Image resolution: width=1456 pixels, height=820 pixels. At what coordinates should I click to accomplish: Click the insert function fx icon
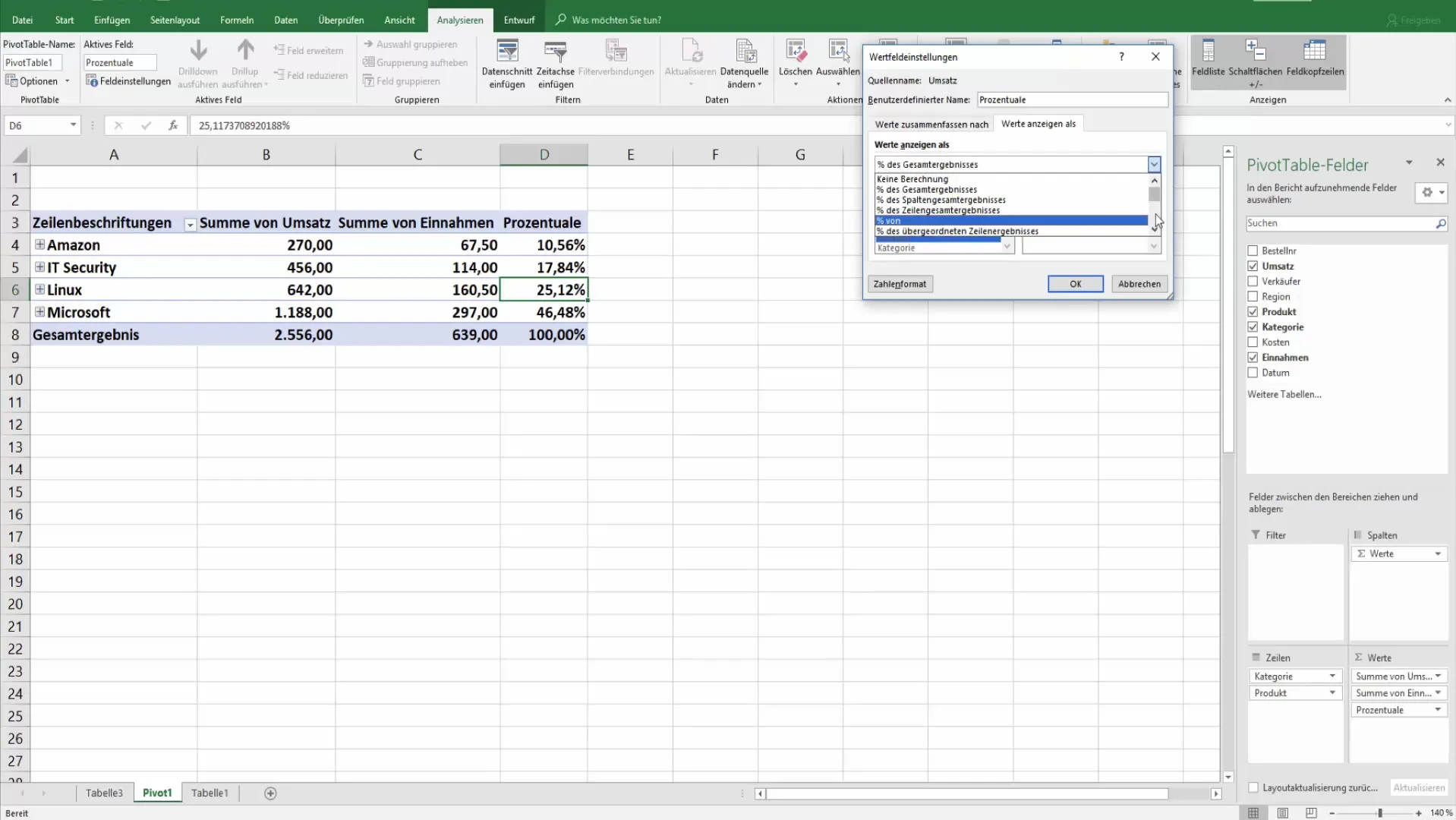(173, 125)
